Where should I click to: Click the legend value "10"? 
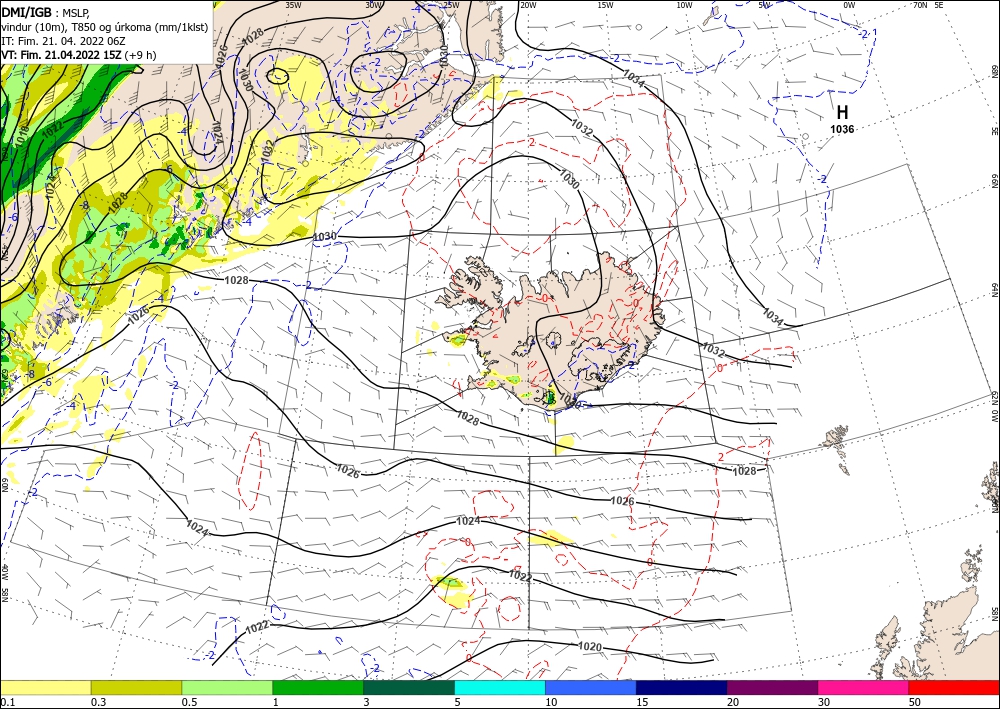pyautogui.click(x=551, y=702)
